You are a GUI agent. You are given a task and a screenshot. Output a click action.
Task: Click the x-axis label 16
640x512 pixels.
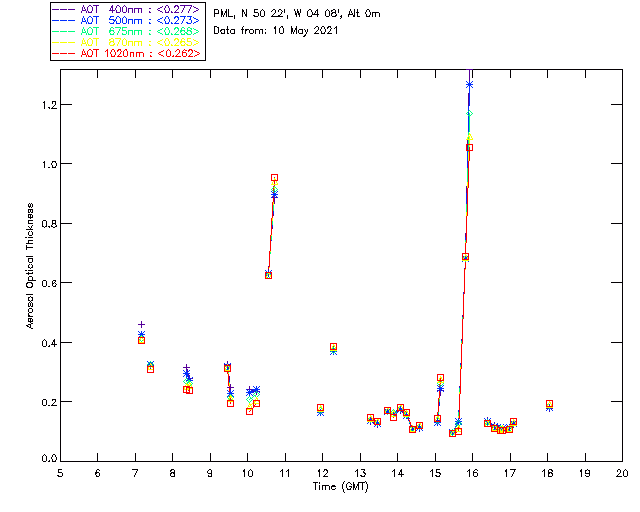pyautogui.click(x=472, y=473)
